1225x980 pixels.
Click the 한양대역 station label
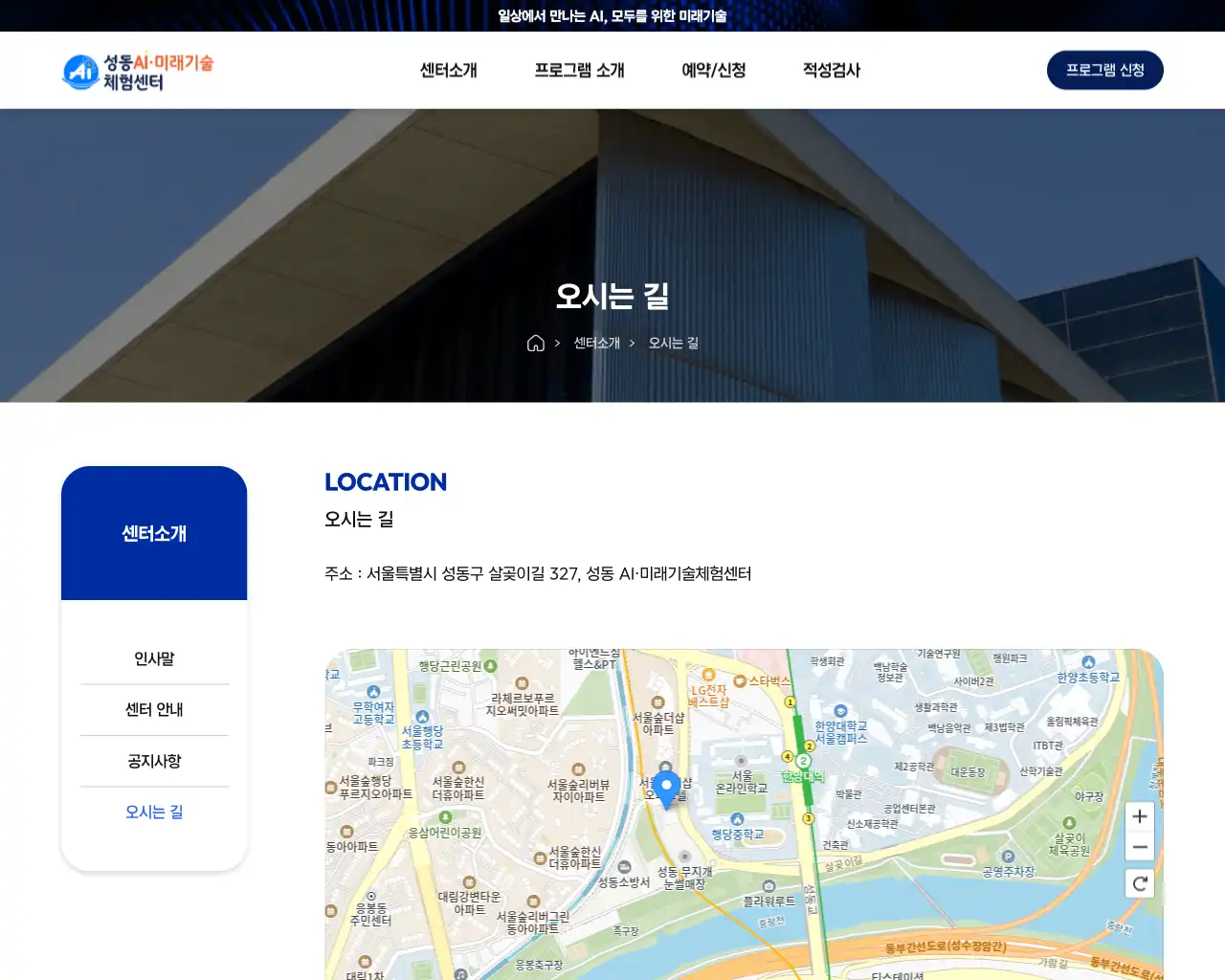[x=803, y=776]
